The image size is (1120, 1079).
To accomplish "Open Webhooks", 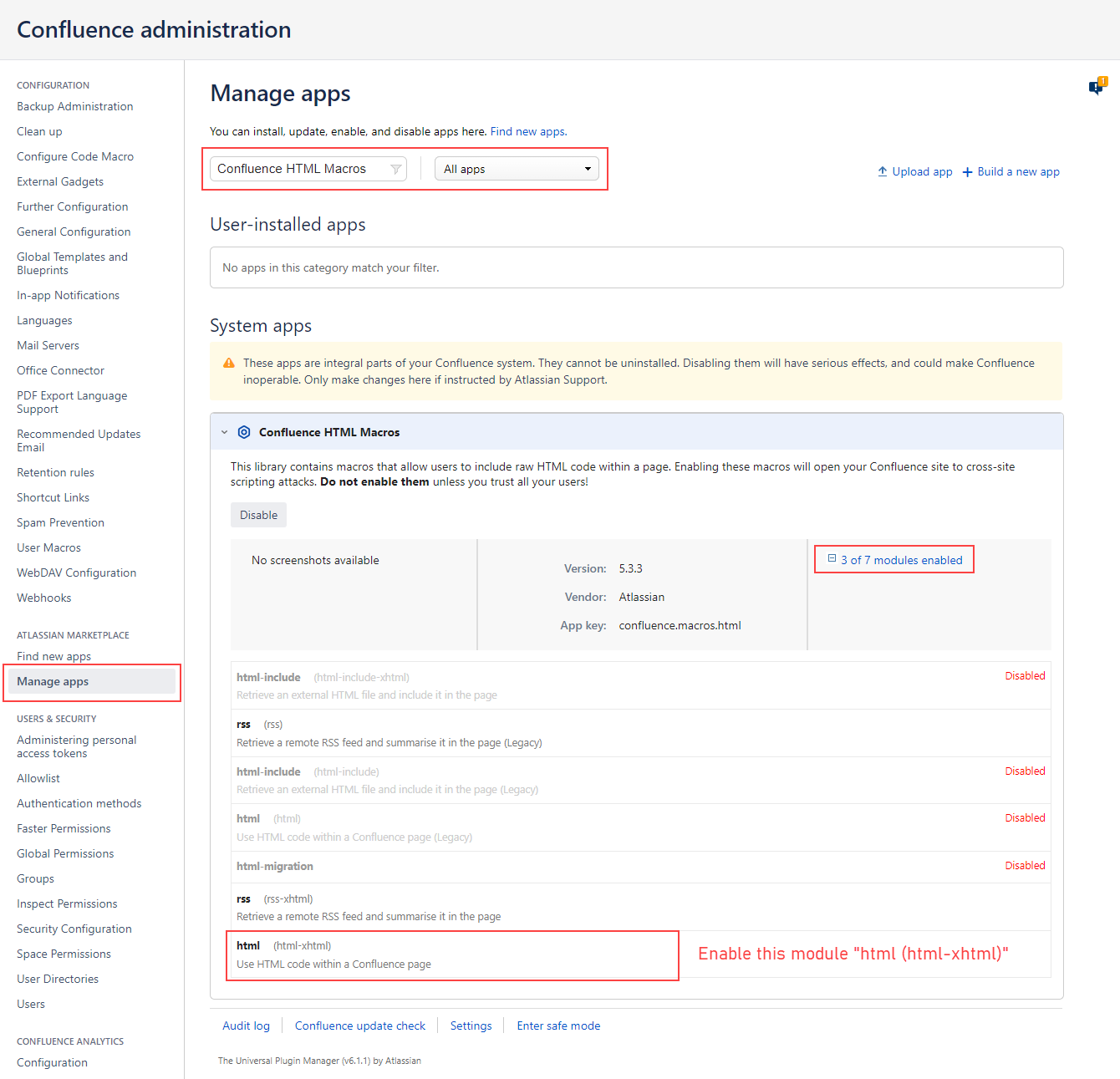I will 43,598.
